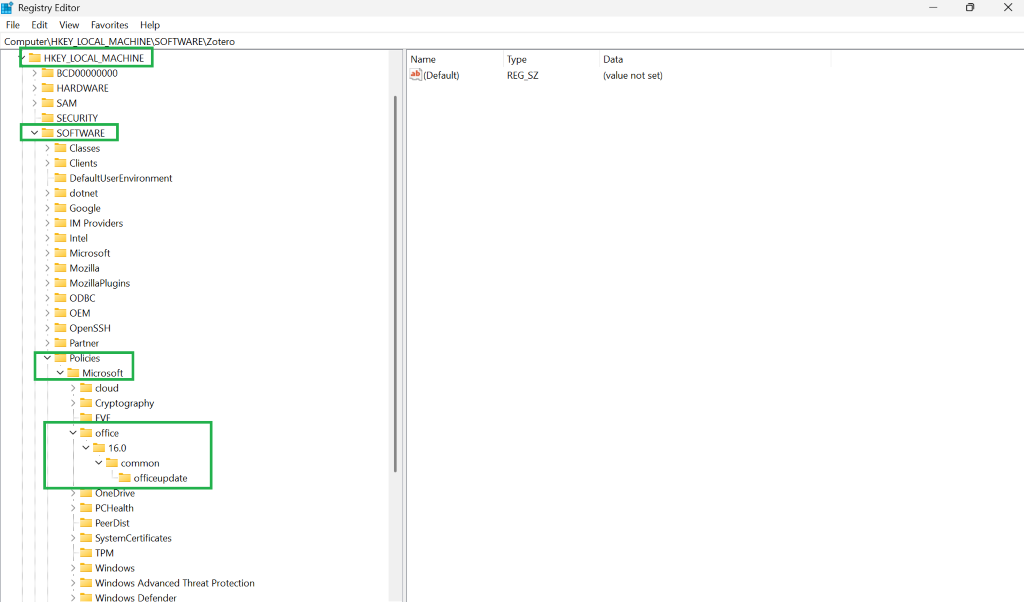Click the office folder icon

[86, 433]
